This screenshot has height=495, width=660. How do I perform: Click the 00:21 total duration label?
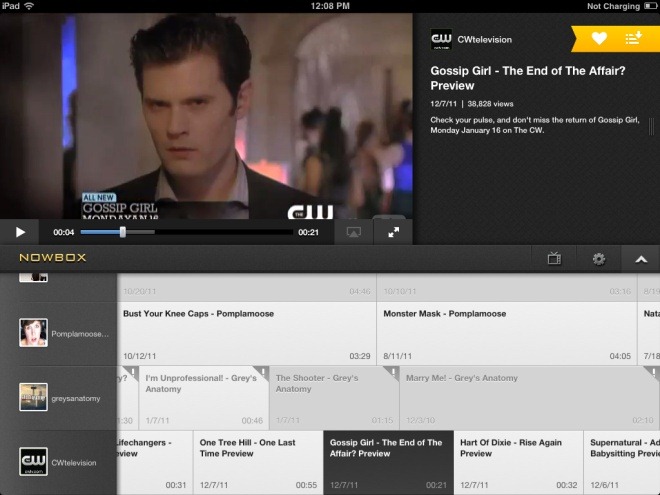coord(308,232)
